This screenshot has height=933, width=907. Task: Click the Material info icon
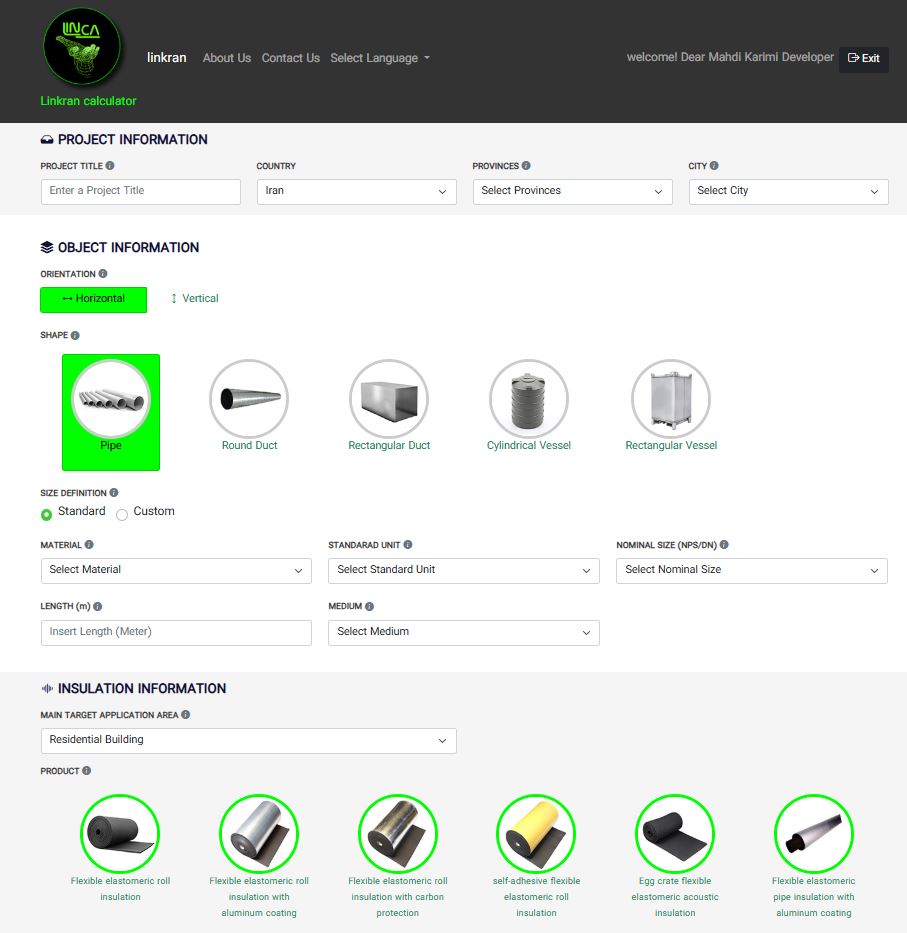[x=89, y=544]
